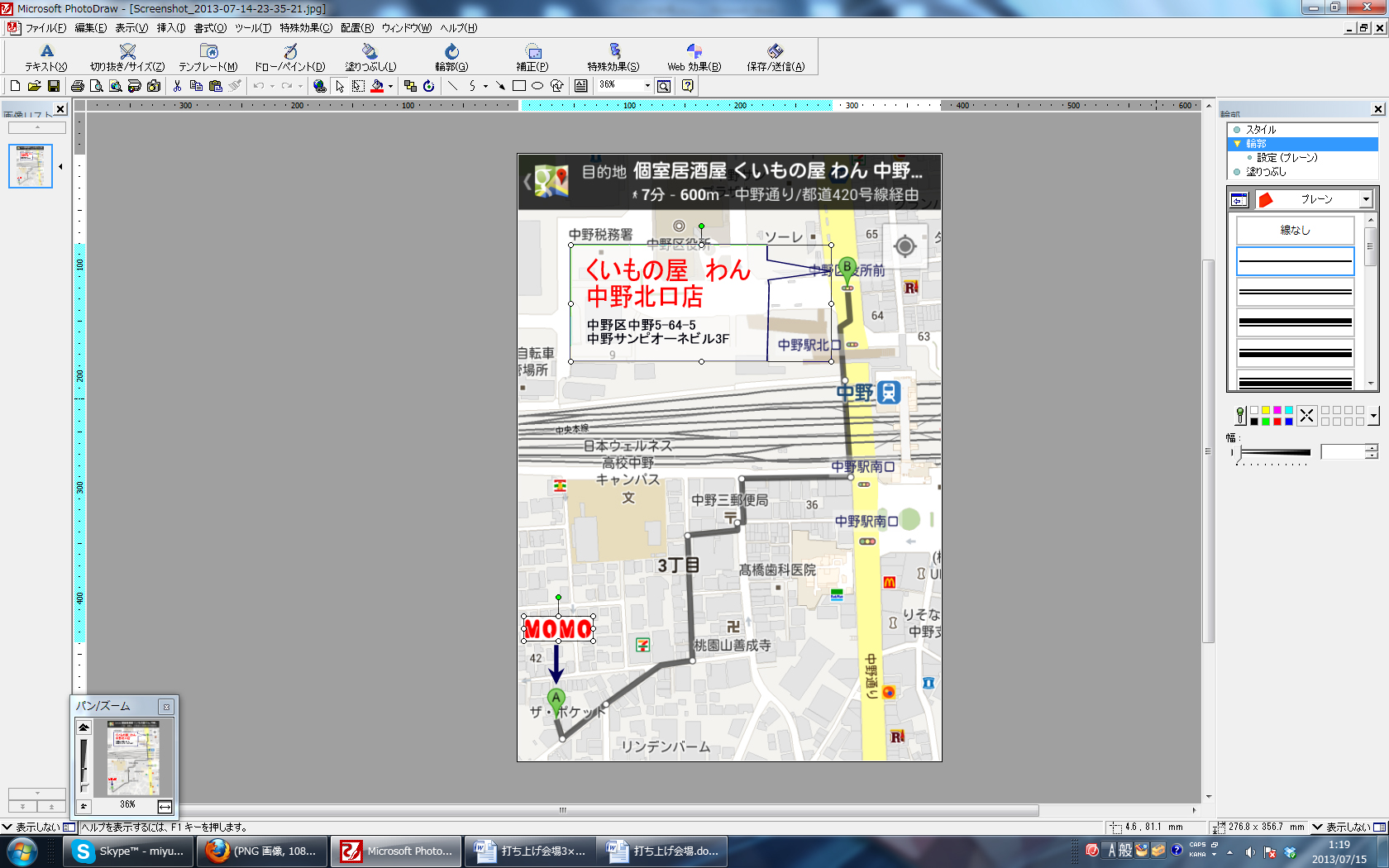This screenshot has width=1389, height=868.
Task: Open the 表示 (View) menu
Action: [131, 28]
